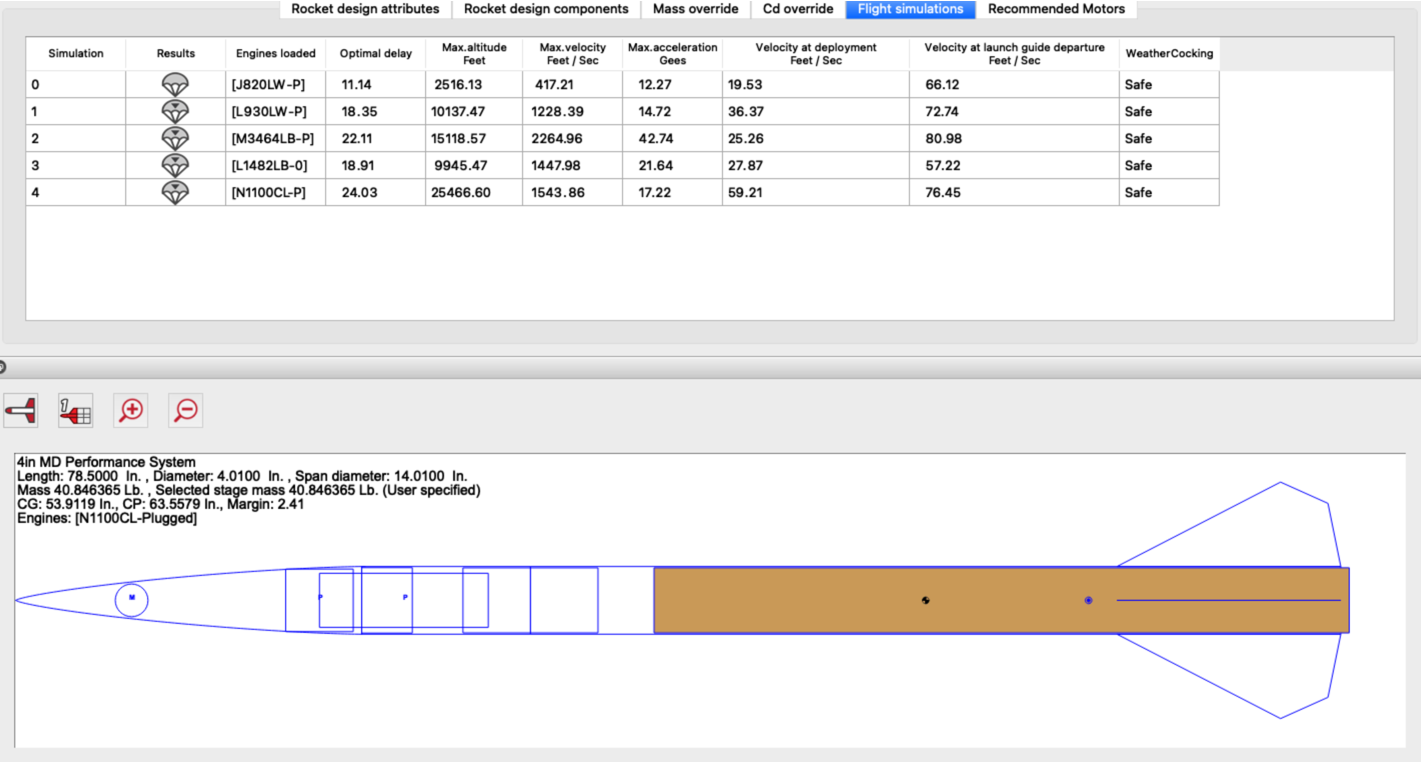
Task: Click the Engines loaded column header
Action: click(x=276, y=54)
